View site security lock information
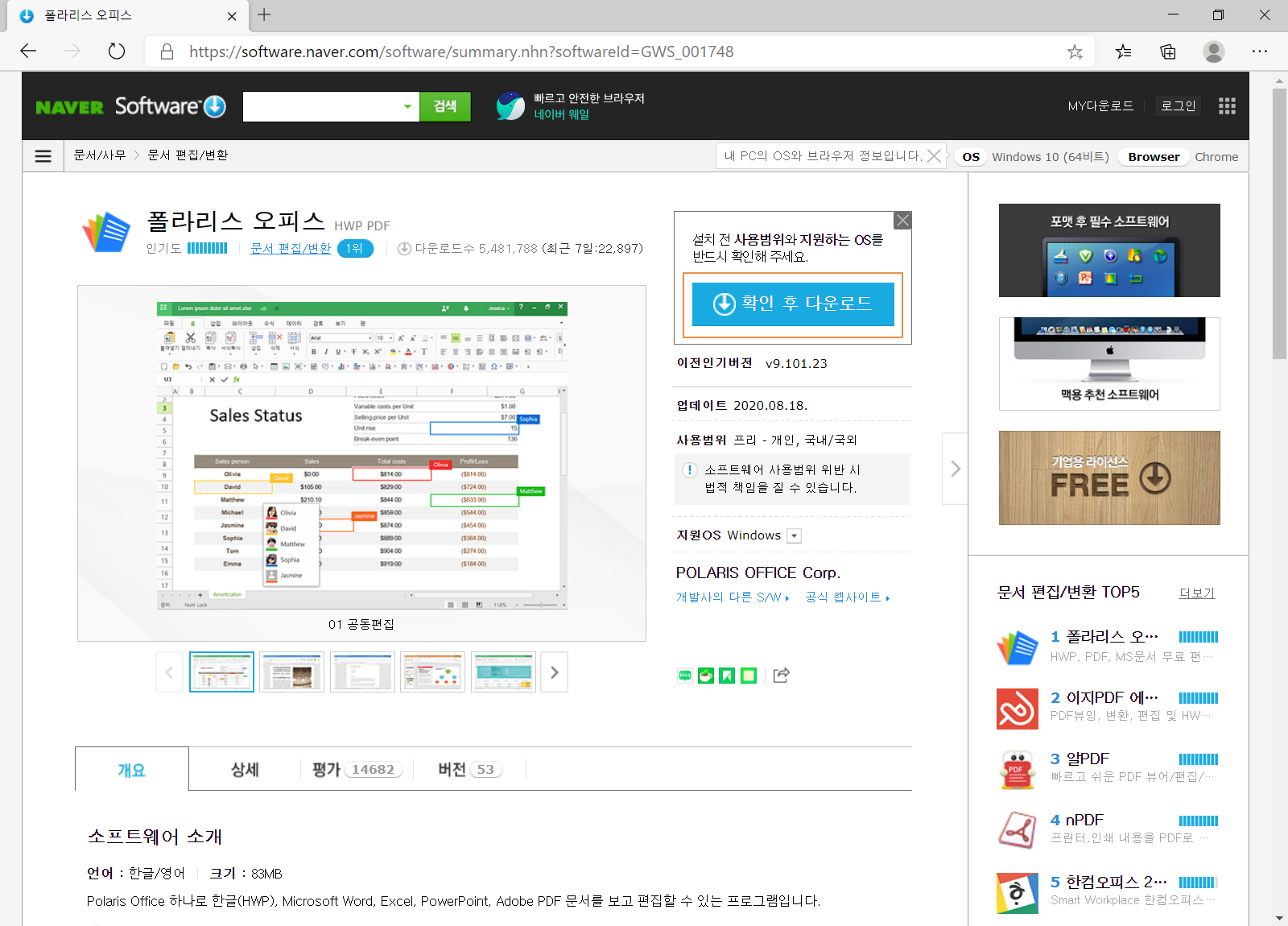The height and width of the screenshot is (926, 1288). (167, 52)
